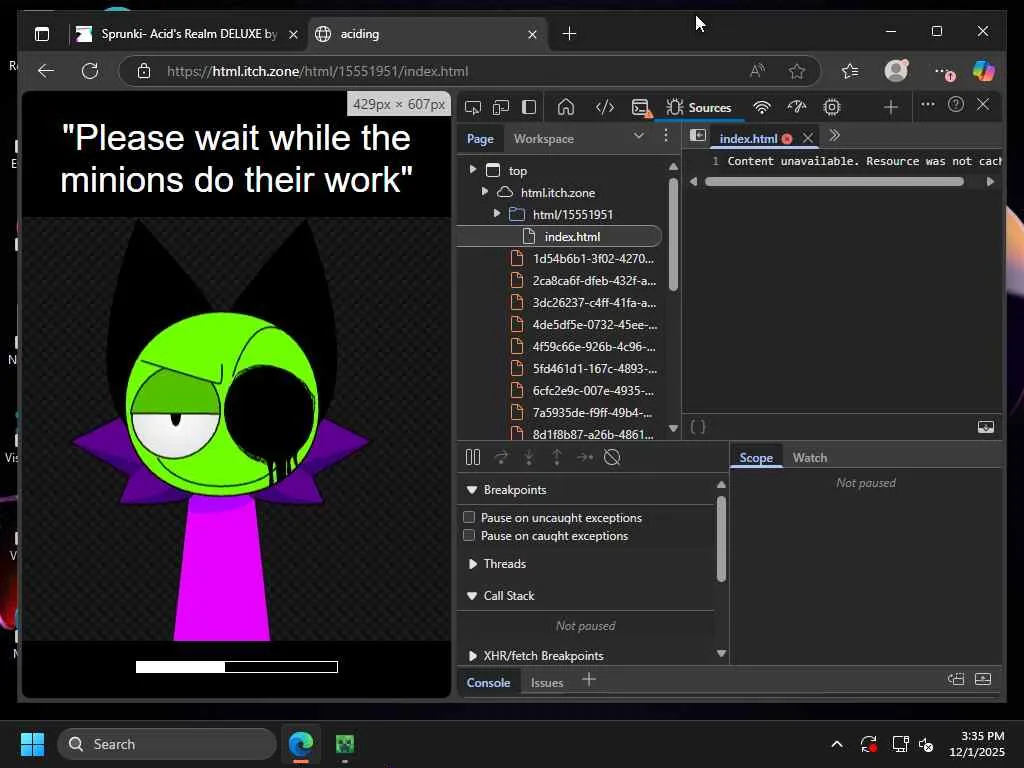Add this page to favorites star
This screenshot has height=768, width=1024.
click(796, 71)
